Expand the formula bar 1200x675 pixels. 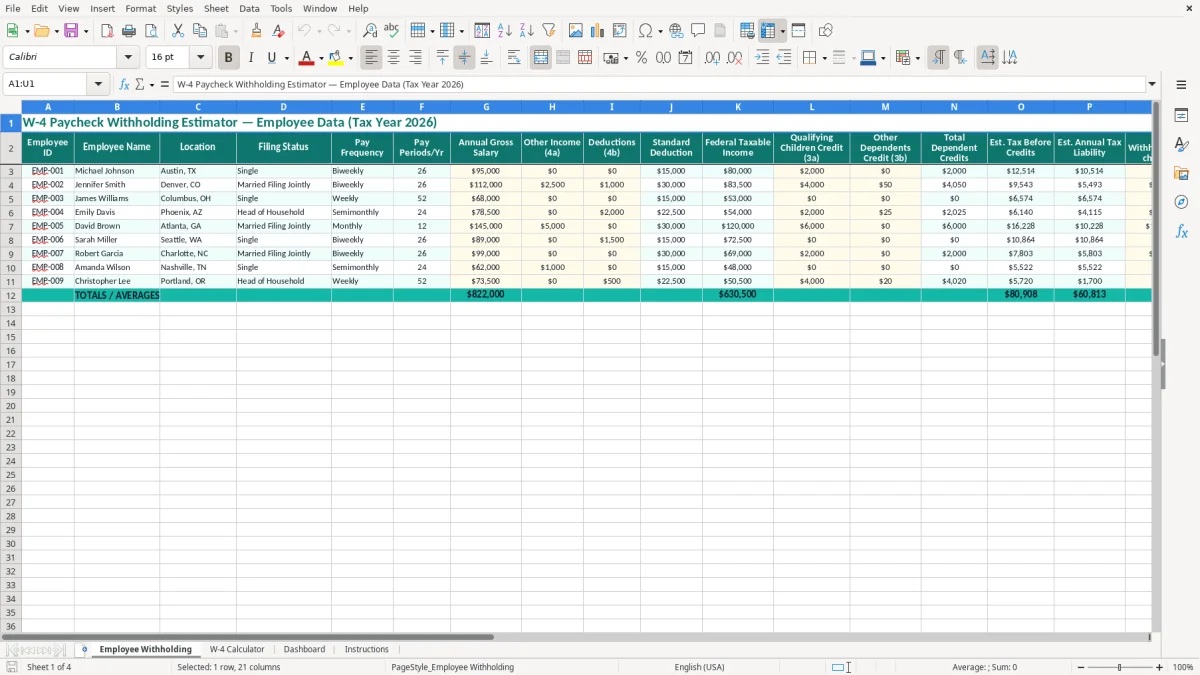(1152, 85)
